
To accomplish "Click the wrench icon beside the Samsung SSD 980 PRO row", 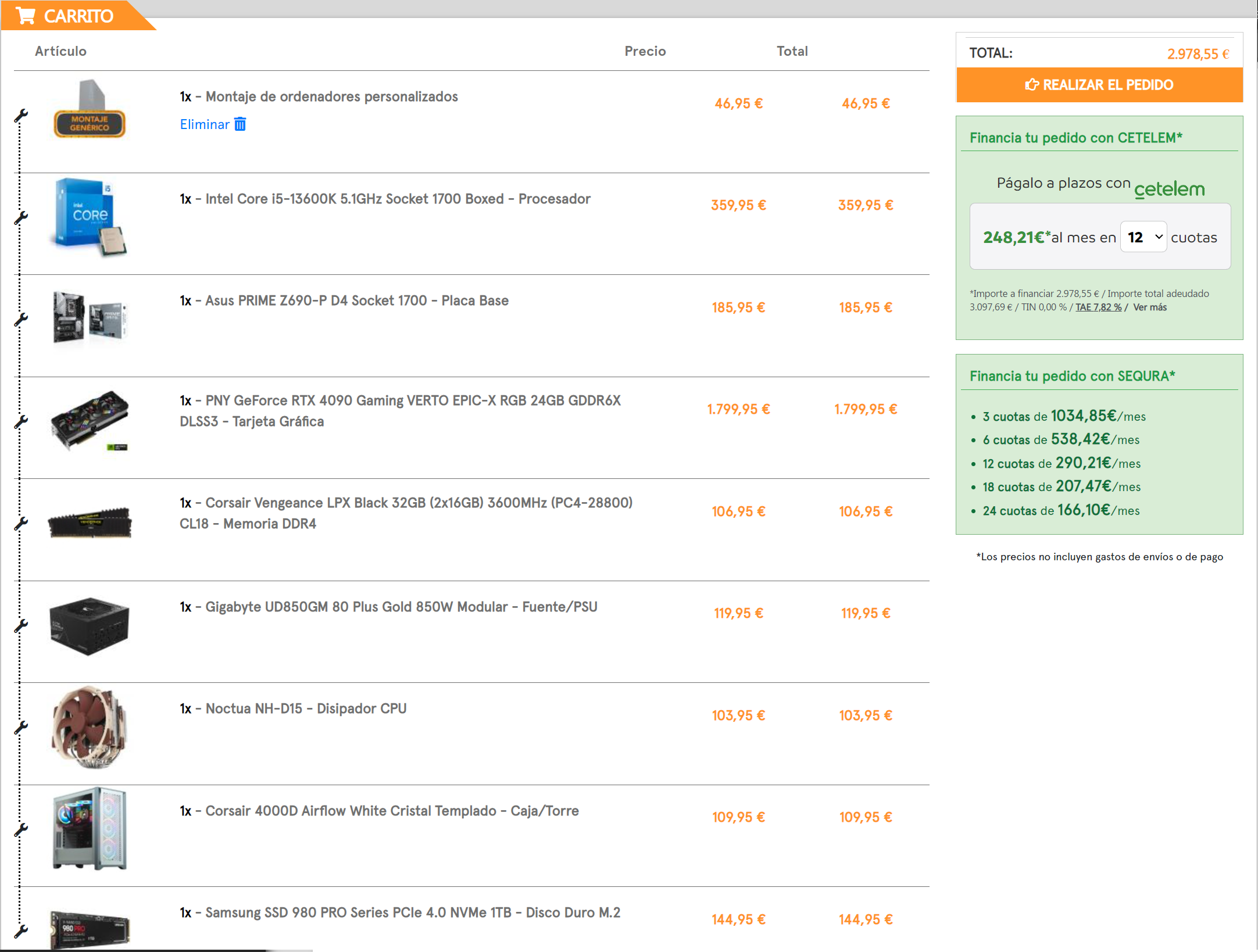I will (x=21, y=932).
